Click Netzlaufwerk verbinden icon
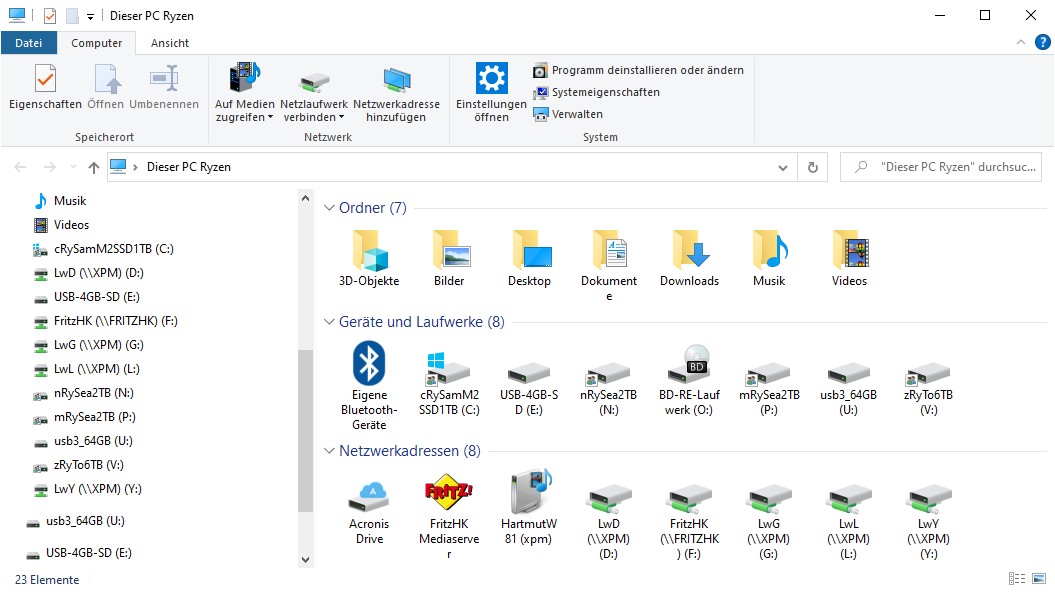This screenshot has height=592, width=1055. point(314,81)
